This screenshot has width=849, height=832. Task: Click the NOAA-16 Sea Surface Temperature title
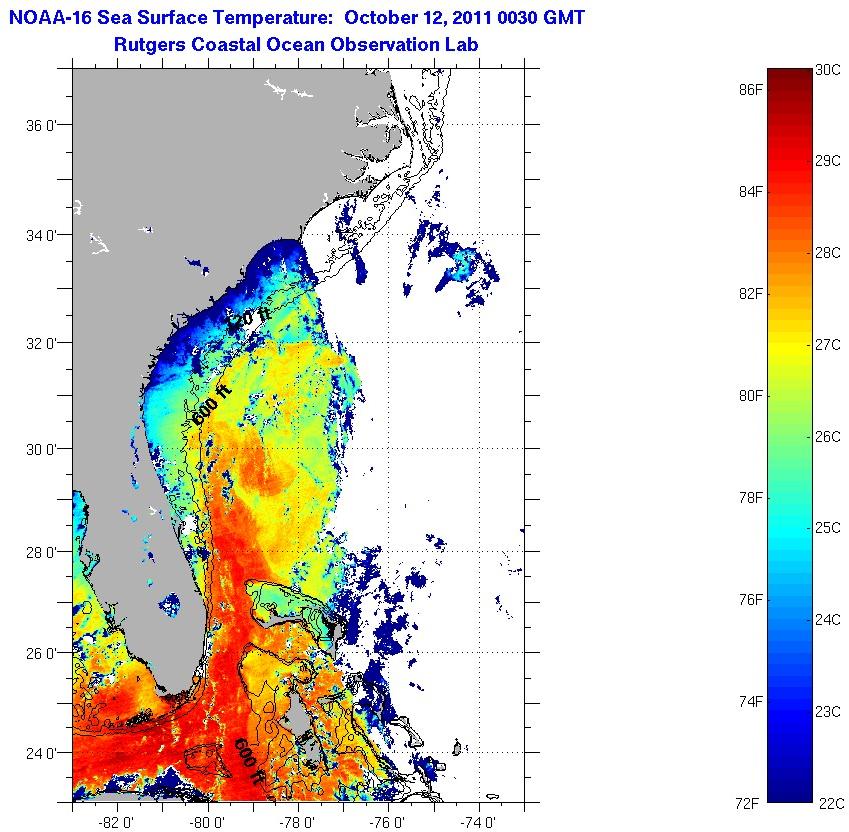(x=297, y=18)
